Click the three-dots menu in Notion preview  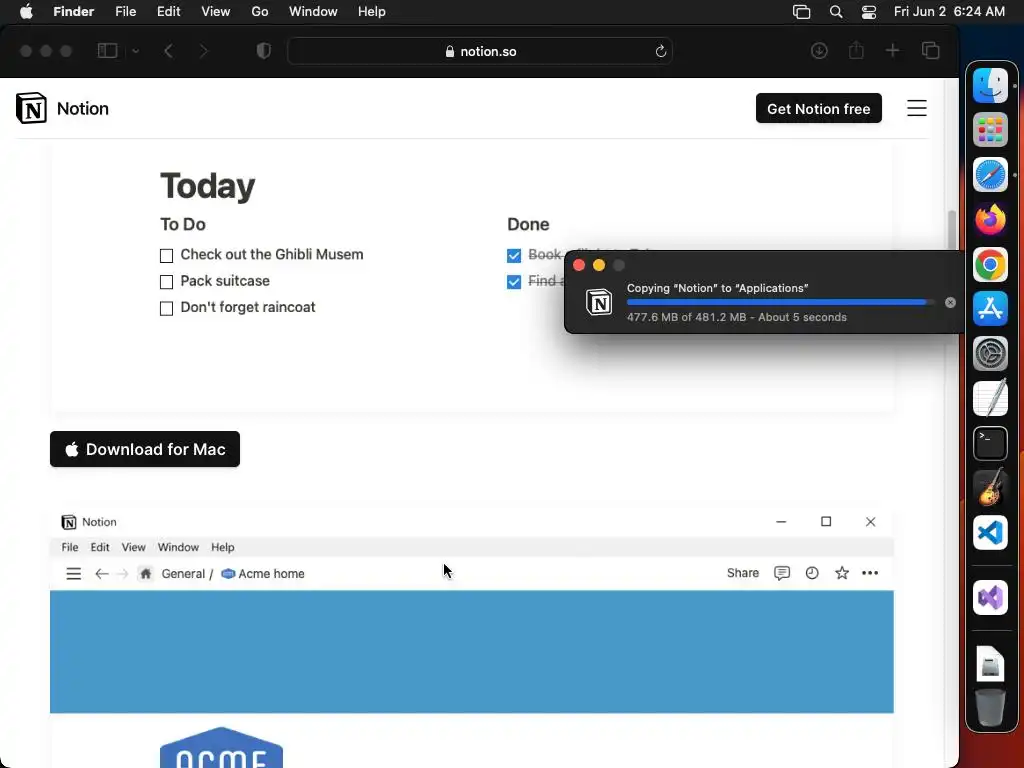click(x=870, y=573)
